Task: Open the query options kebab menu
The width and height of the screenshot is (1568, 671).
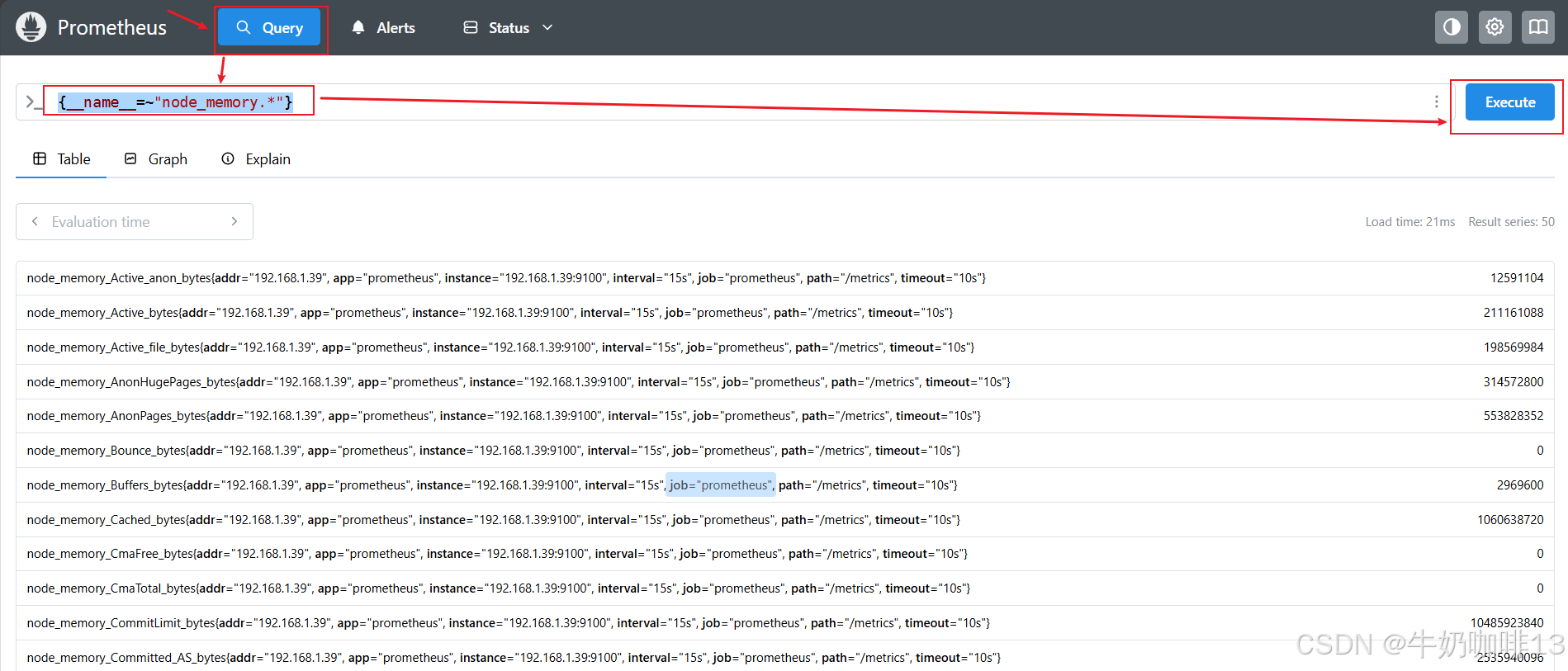Action: coord(1437,102)
